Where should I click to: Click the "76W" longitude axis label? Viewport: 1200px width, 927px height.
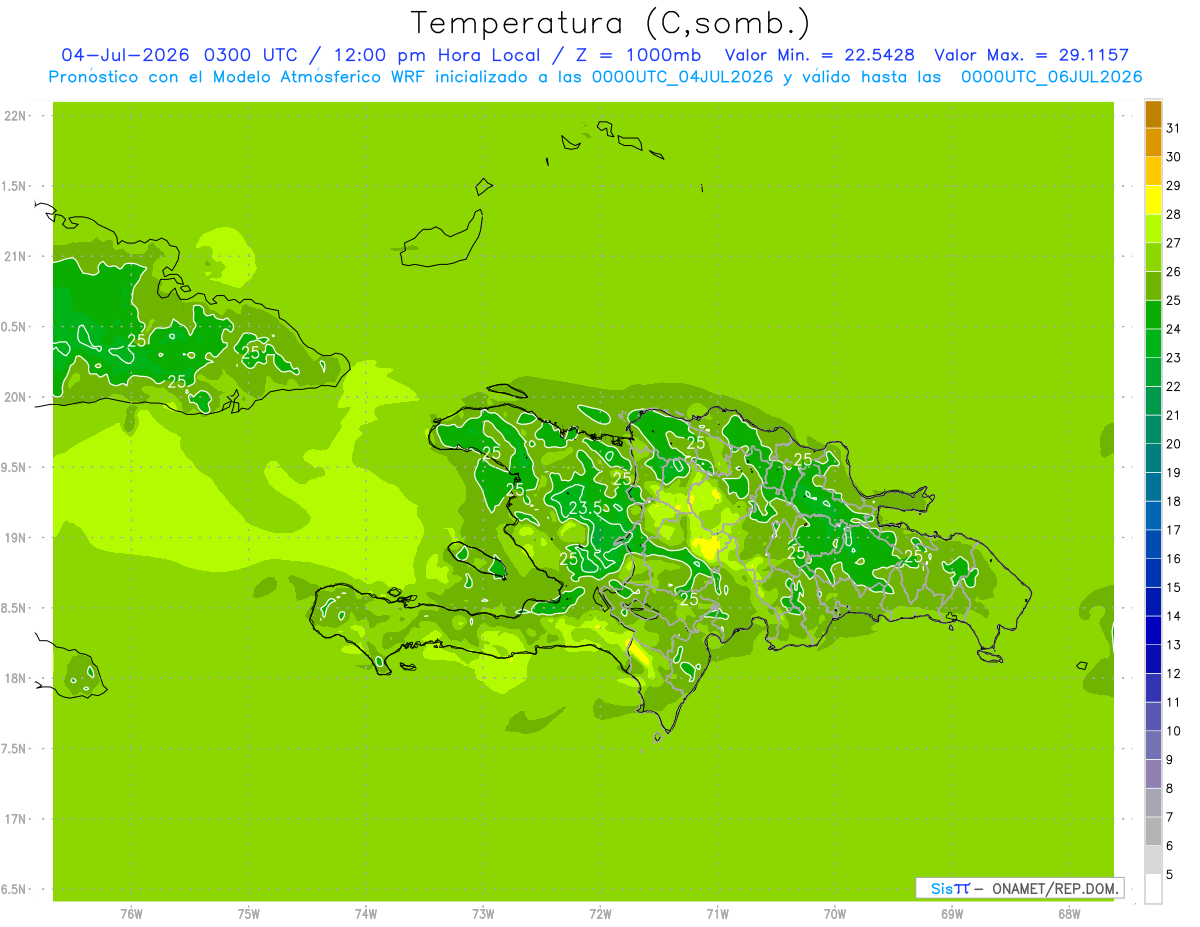[131, 913]
